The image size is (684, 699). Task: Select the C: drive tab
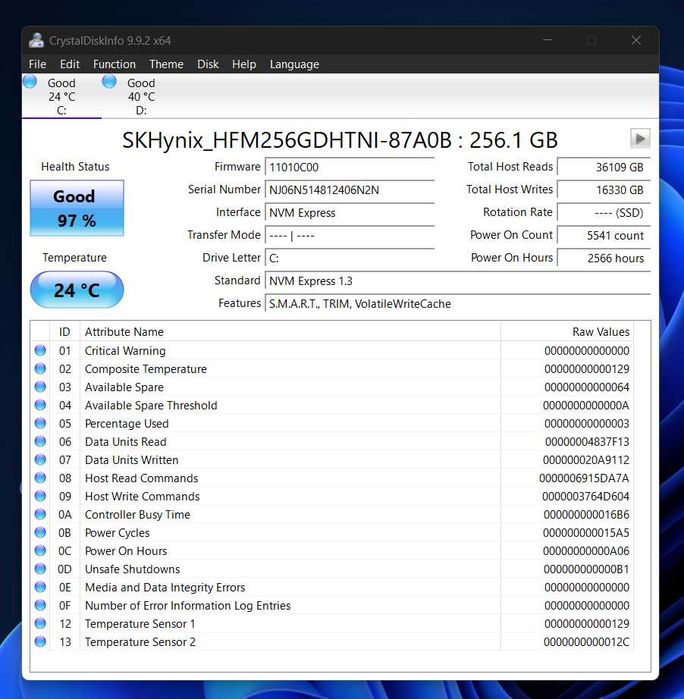pos(62,96)
